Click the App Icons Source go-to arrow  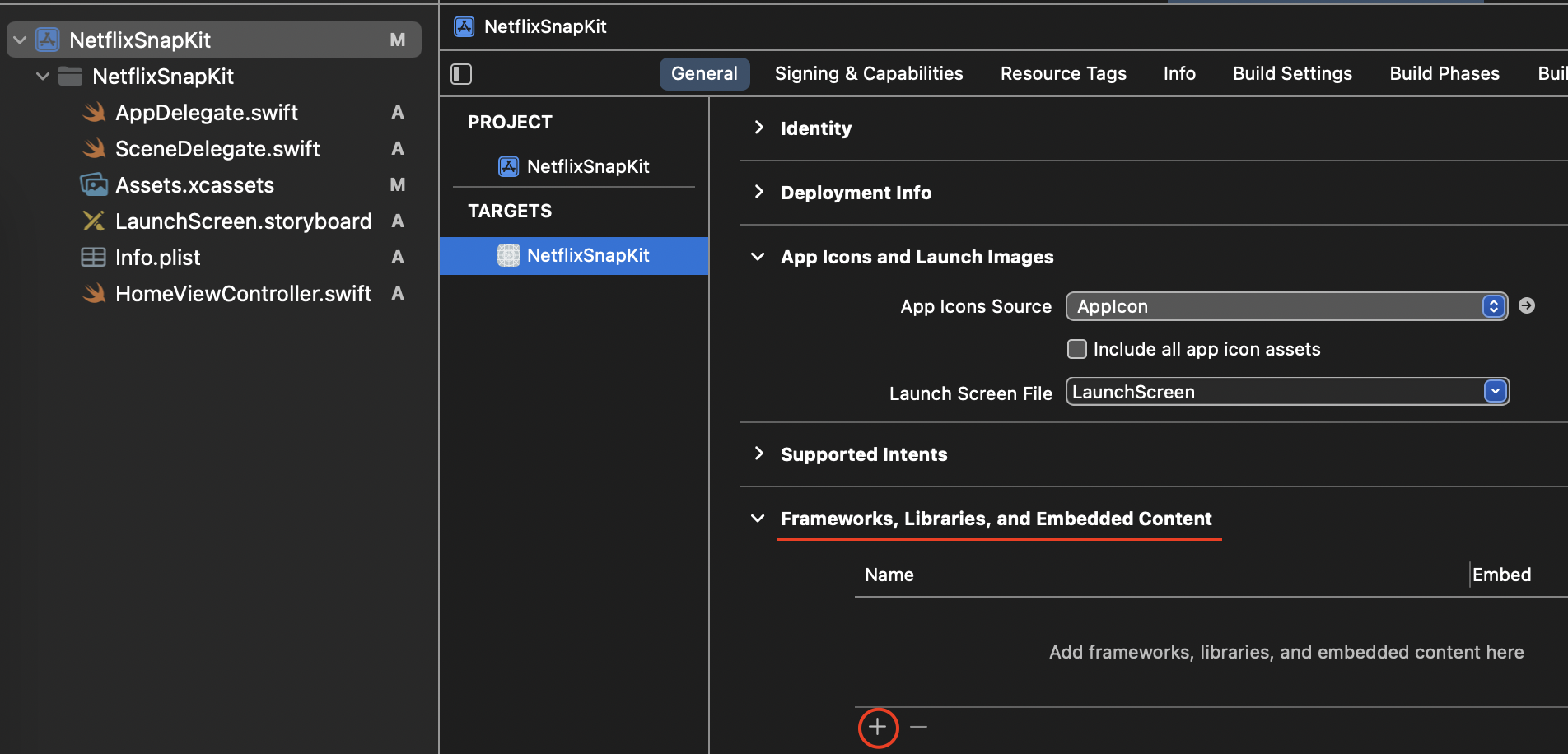pyautogui.click(x=1527, y=306)
